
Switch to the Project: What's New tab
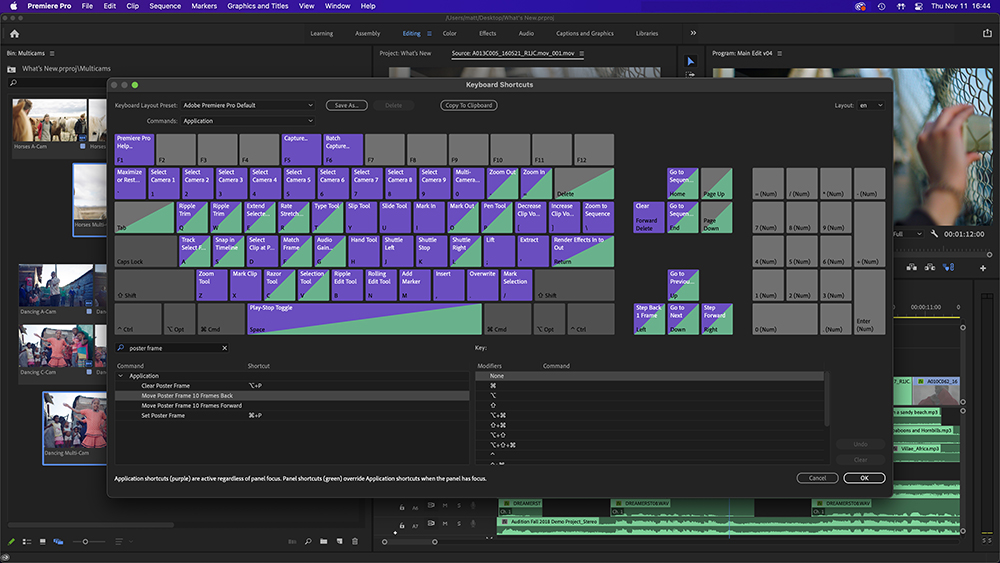405,53
